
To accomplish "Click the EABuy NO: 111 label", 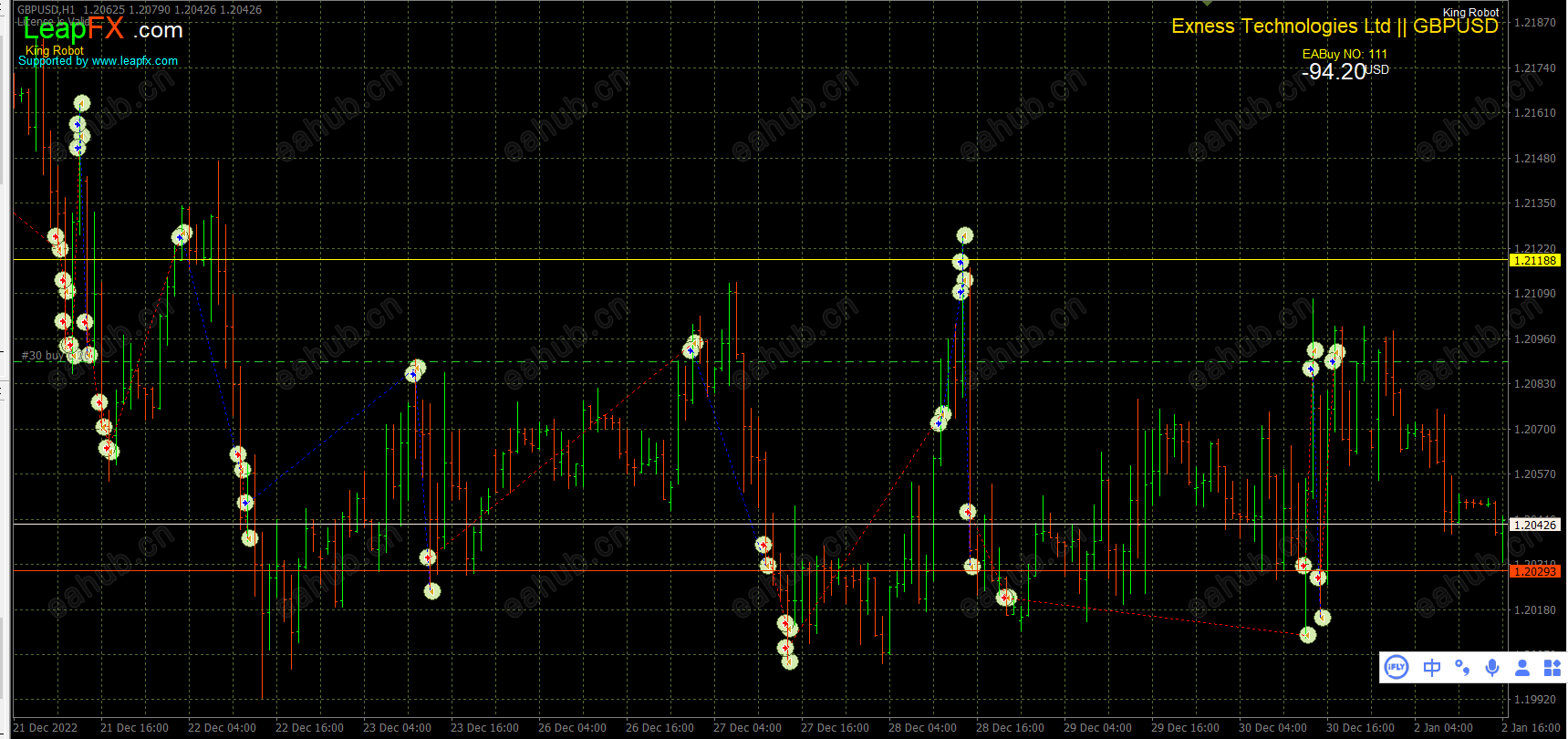I will tap(1345, 54).
